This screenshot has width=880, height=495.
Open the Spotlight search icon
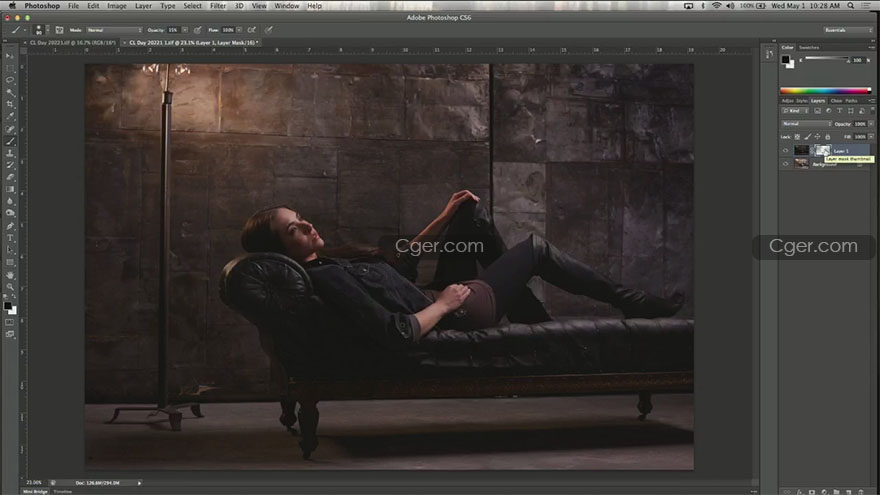pos(851,6)
